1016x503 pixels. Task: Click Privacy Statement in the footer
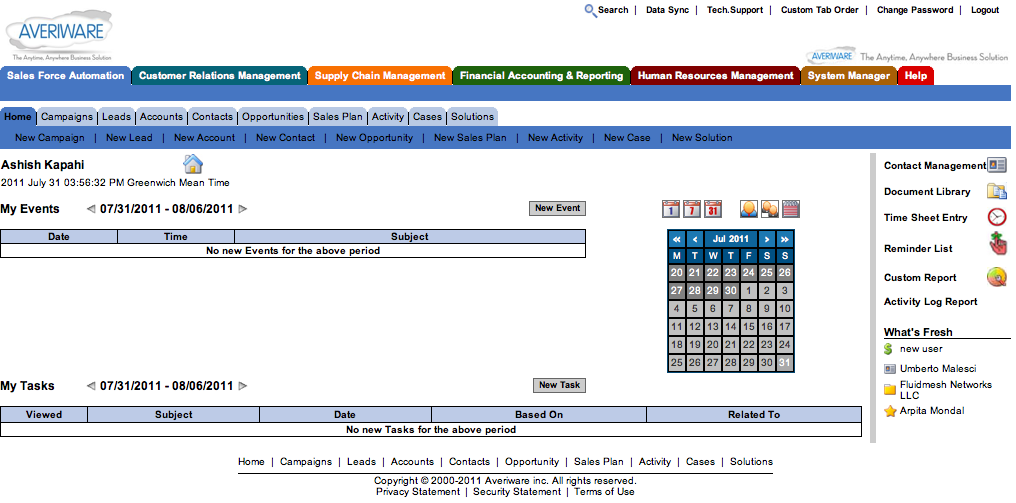click(x=418, y=491)
